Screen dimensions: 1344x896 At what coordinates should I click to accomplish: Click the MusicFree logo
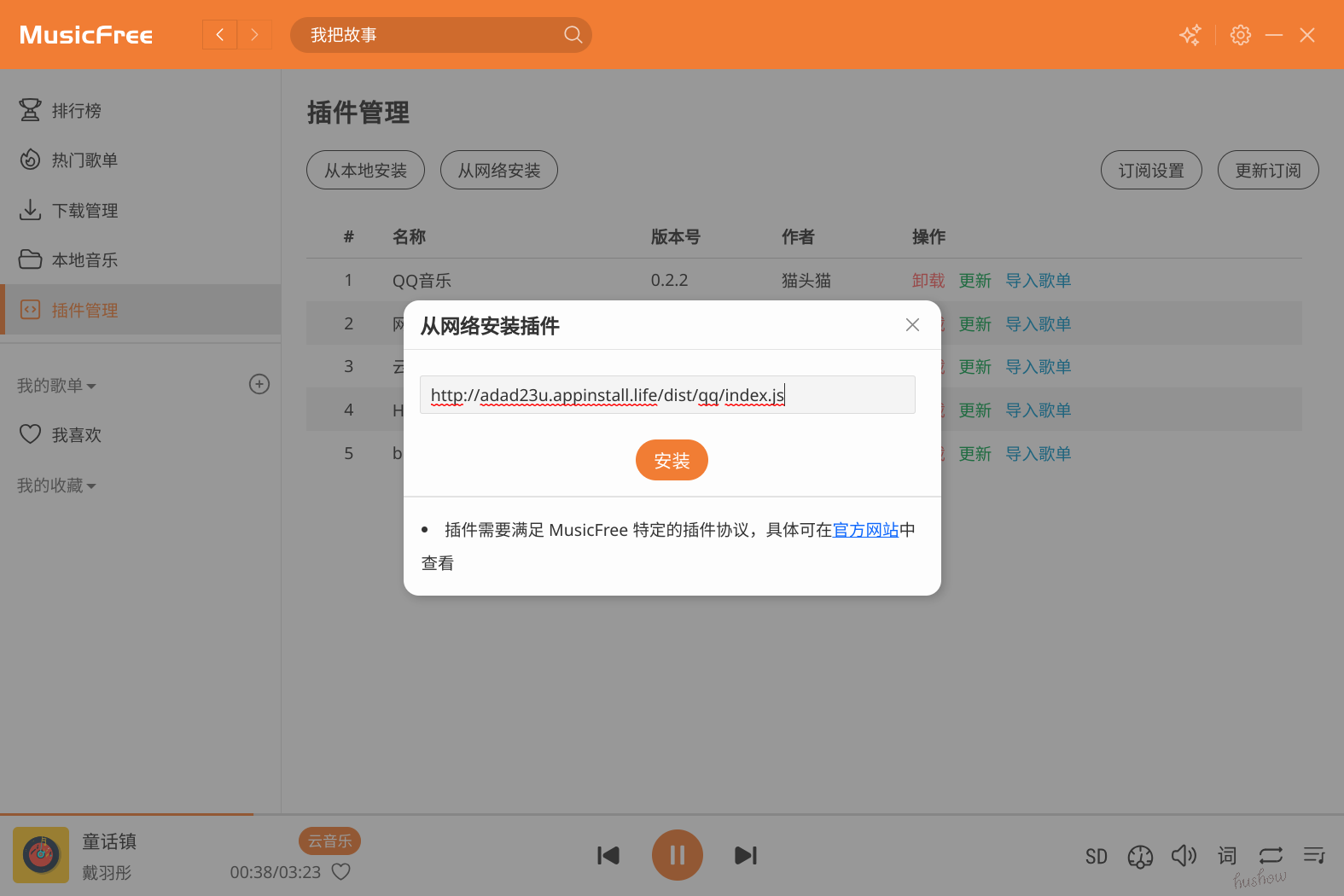[86, 35]
